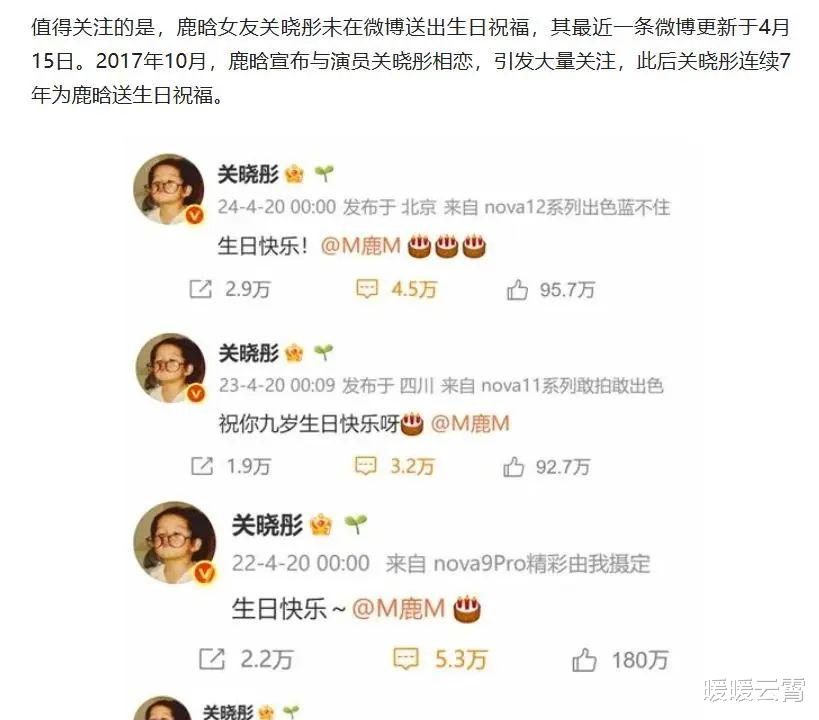The width and height of the screenshot is (819, 720).
Task: Open avatar on the 23-4-20 post
Action: 171,368
